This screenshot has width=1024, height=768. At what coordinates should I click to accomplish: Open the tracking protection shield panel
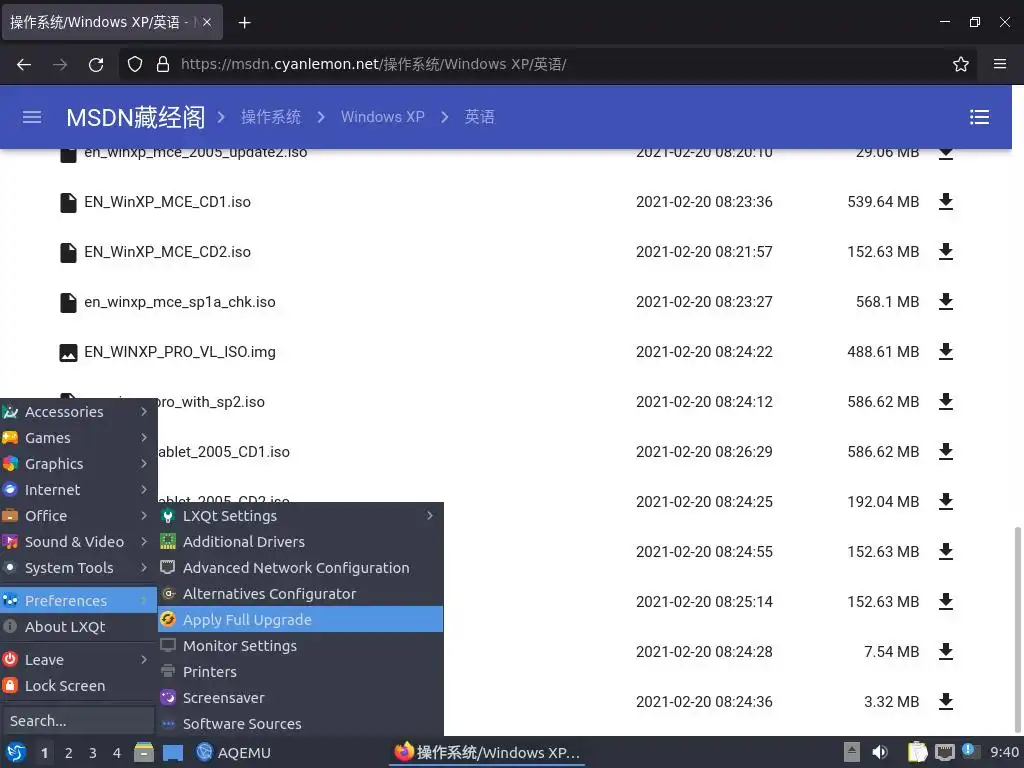(135, 64)
